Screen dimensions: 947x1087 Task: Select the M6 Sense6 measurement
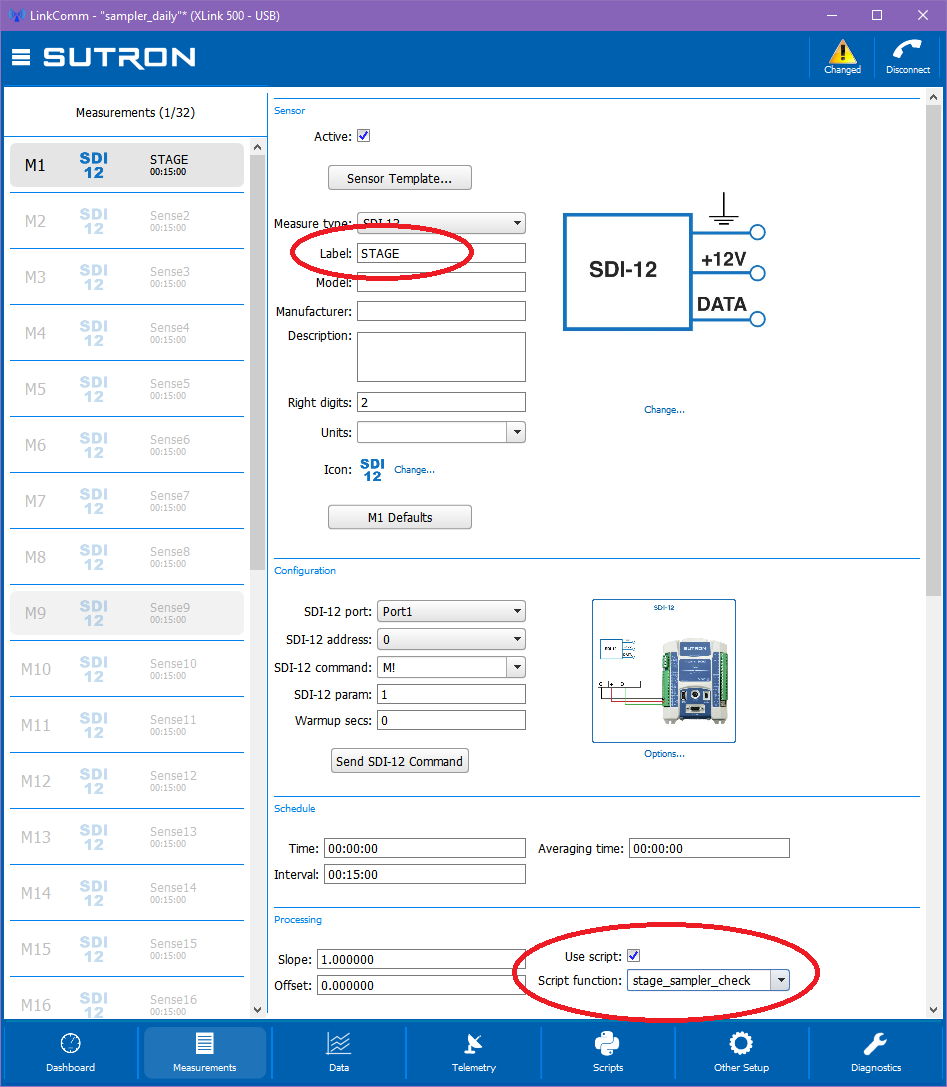point(127,445)
